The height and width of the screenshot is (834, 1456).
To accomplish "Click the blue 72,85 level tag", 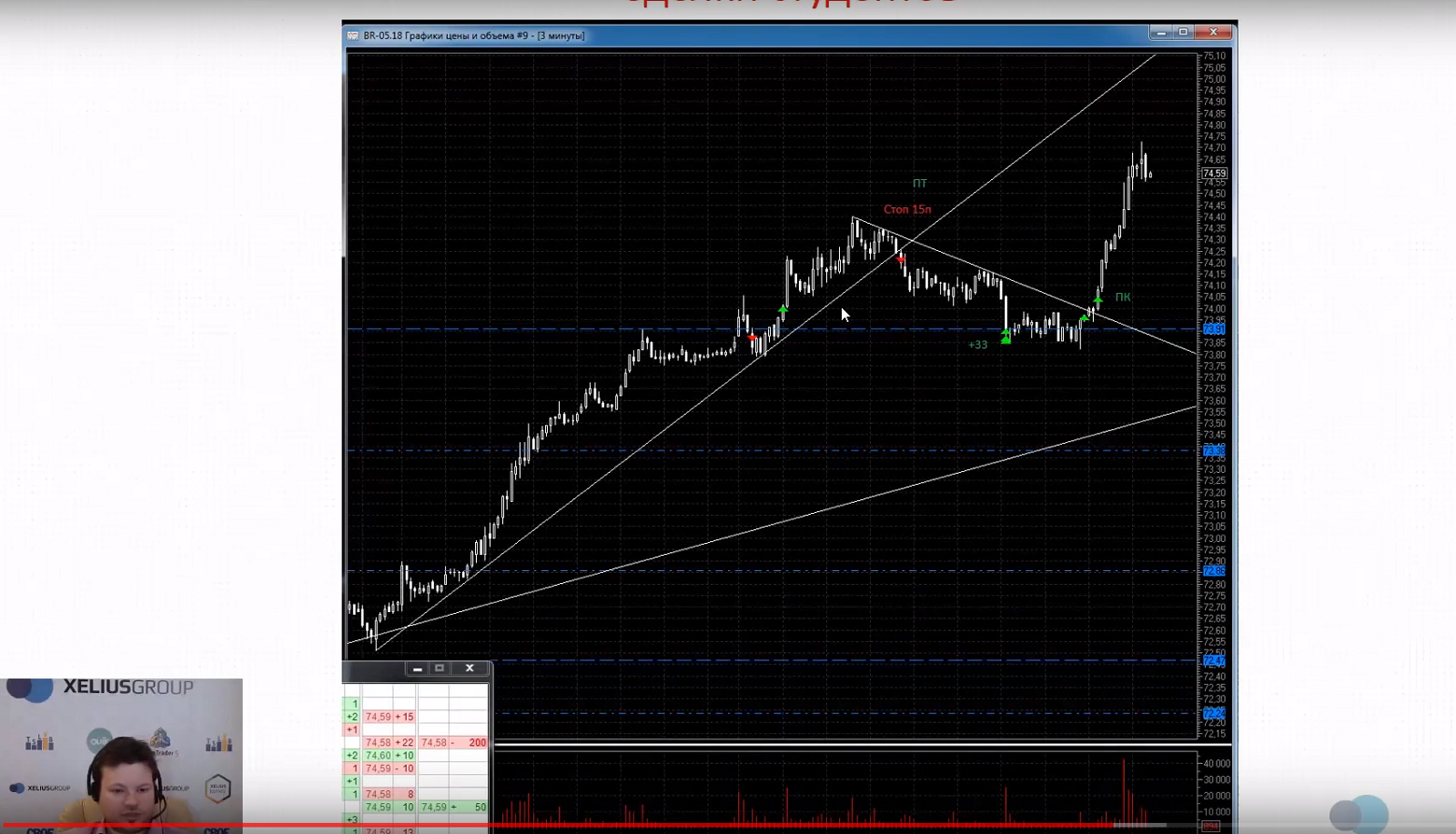I will 1215,571.
